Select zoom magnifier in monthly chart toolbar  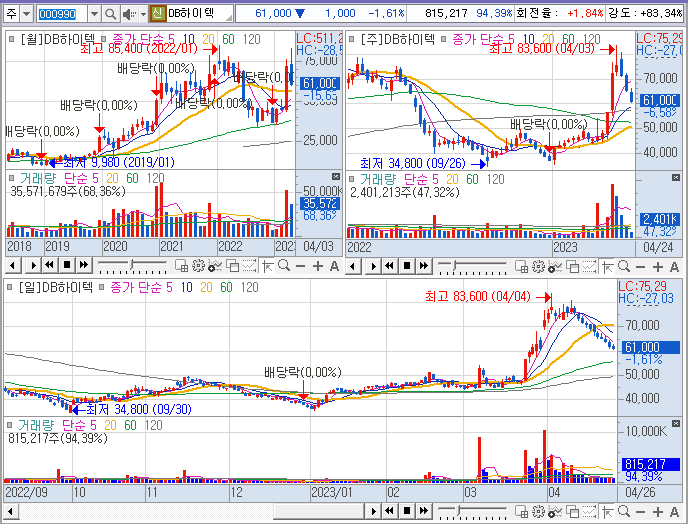[x=284, y=266]
